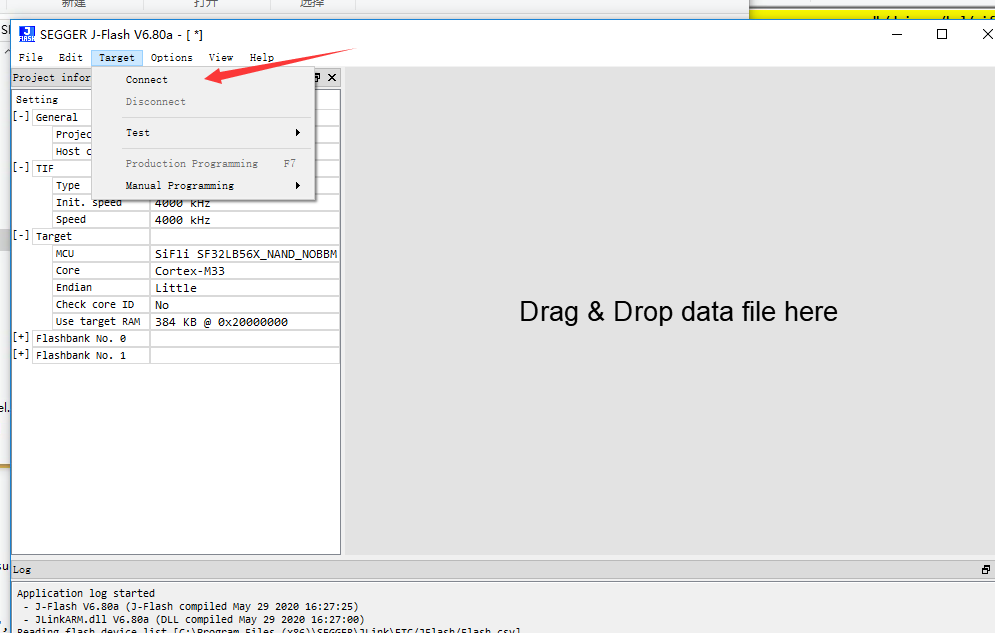Select the Speed value 4000 kHz

click(x=245, y=220)
